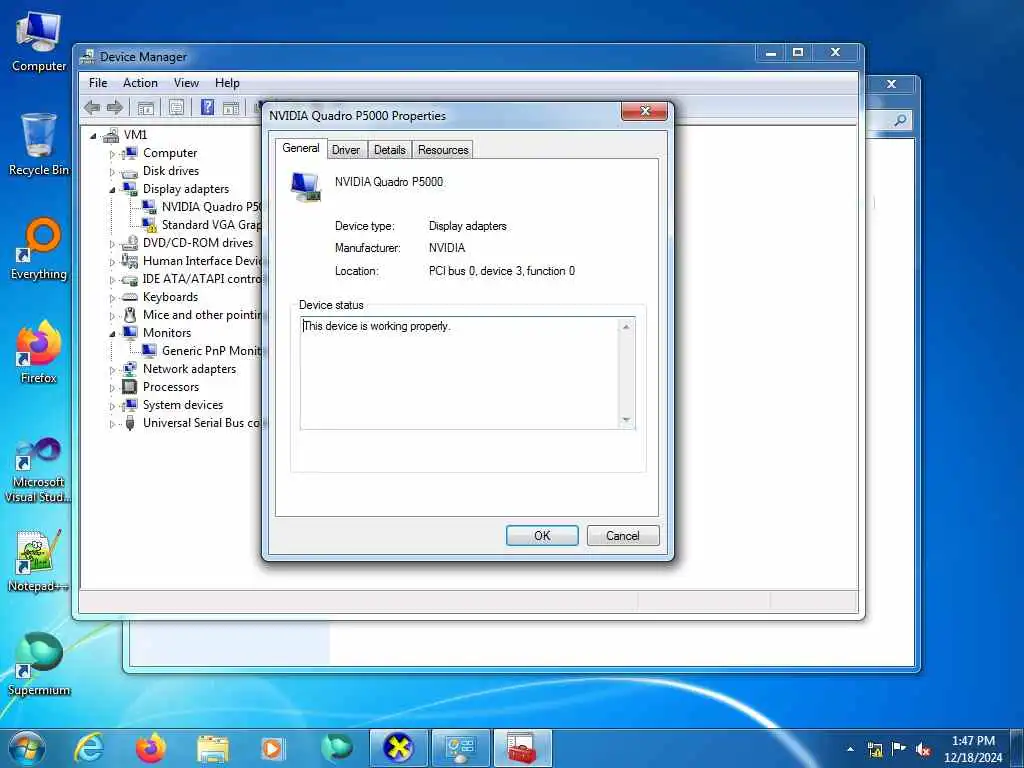
Task: Open the Windows Start menu orb
Action: tap(27, 748)
